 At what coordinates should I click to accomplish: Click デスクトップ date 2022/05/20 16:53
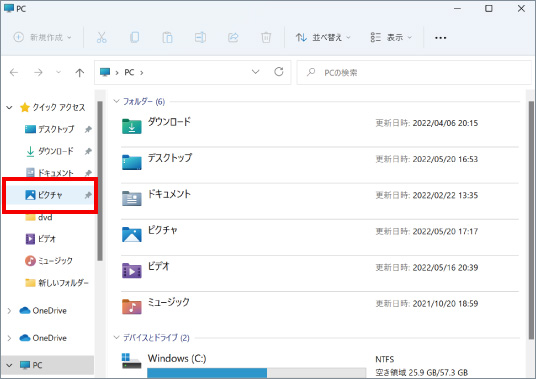pos(445,159)
